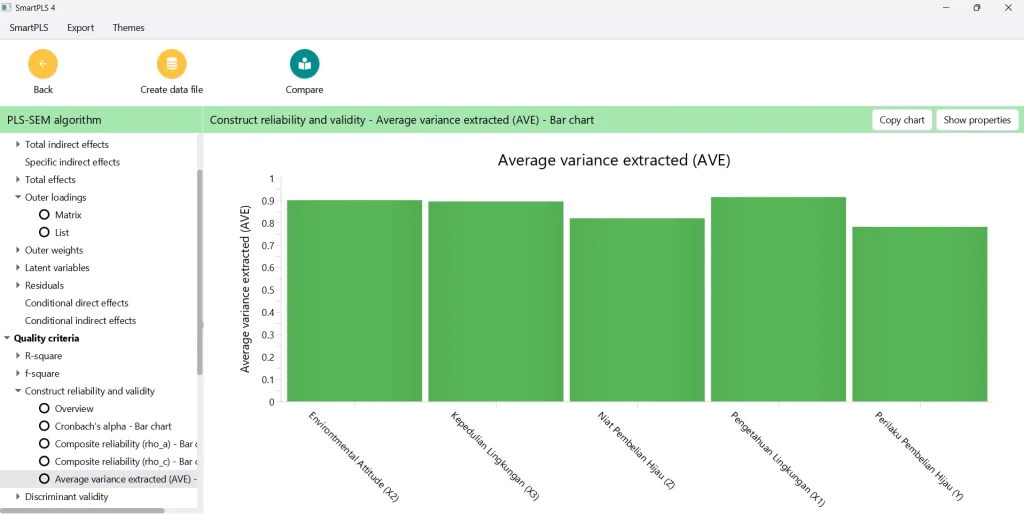This screenshot has width=1024, height=515.
Task: Click the Perilaku Pembelian Hijau (Y) bar
Action: [x=920, y=315]
